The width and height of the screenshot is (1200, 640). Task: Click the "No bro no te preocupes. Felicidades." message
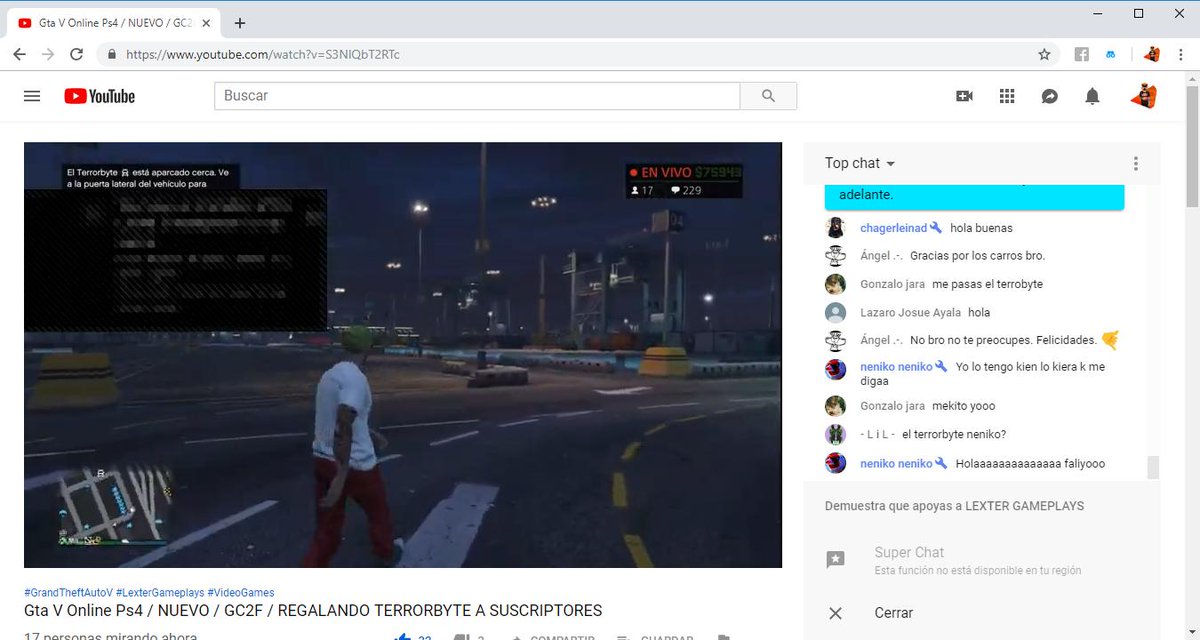click(x=1003, y=341)
